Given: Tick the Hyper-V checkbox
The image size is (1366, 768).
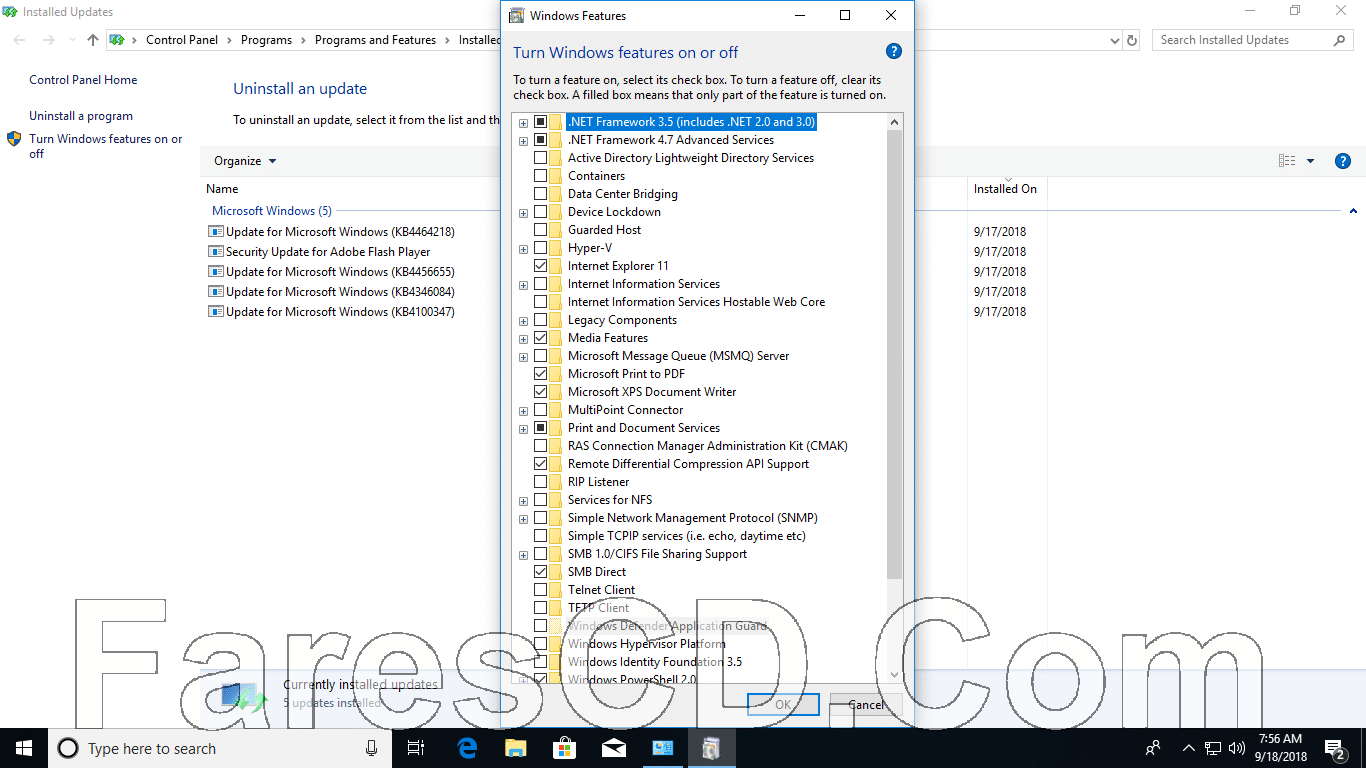Looking at the screenshot, I should tap(540, 248).
